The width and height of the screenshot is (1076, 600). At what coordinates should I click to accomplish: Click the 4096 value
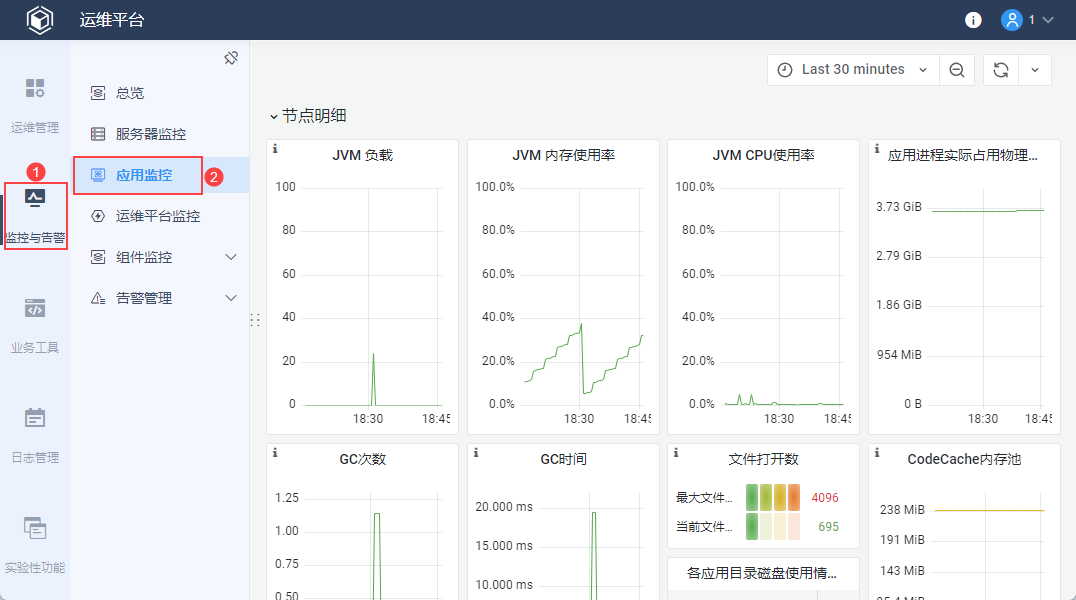pyautogui.click(x=825, y=498)
